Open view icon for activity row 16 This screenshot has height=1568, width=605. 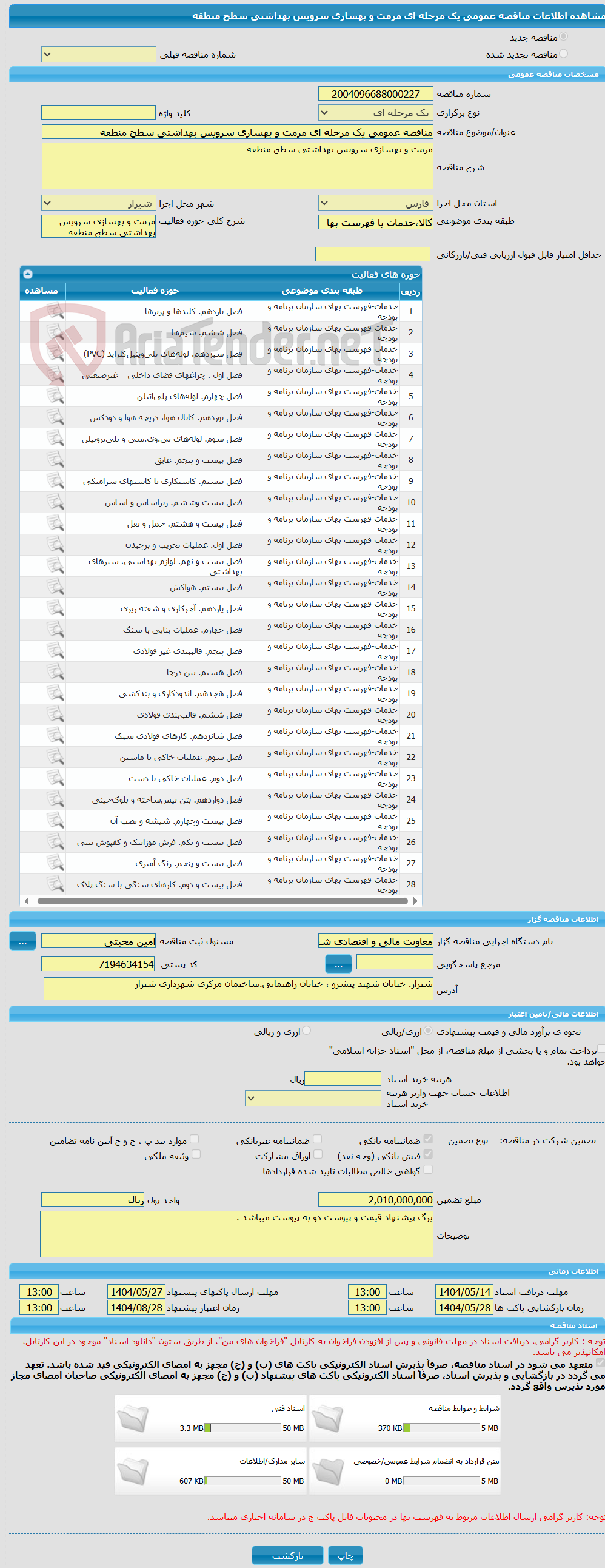(x=55, y=630)
